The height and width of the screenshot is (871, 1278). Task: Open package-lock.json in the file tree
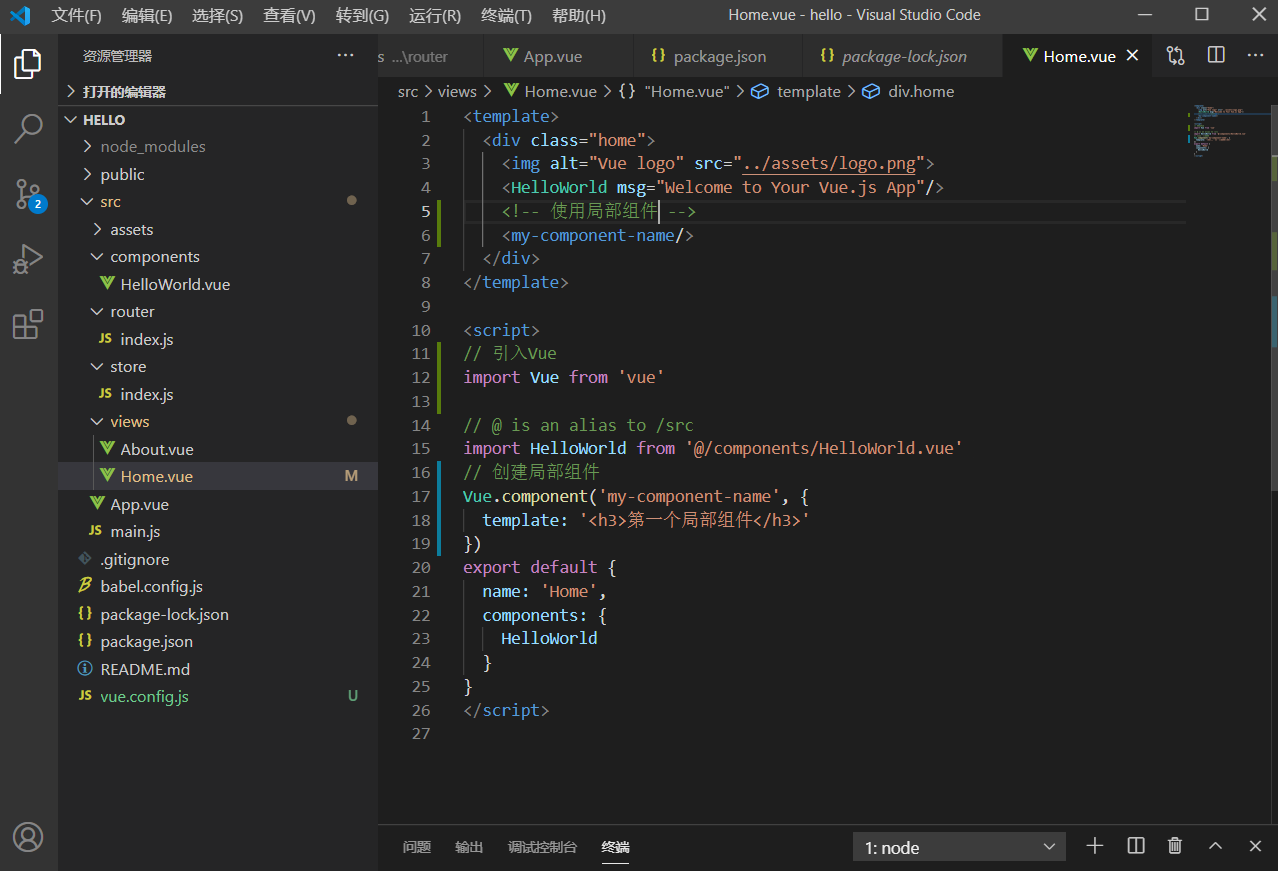(x=218, y=614)
